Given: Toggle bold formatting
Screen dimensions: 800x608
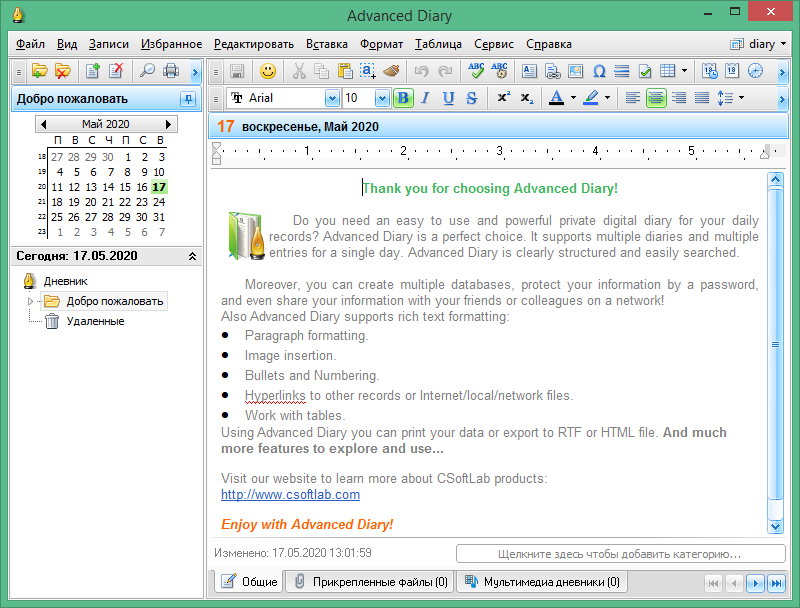Looking at the screenshot, I should 403,98.
